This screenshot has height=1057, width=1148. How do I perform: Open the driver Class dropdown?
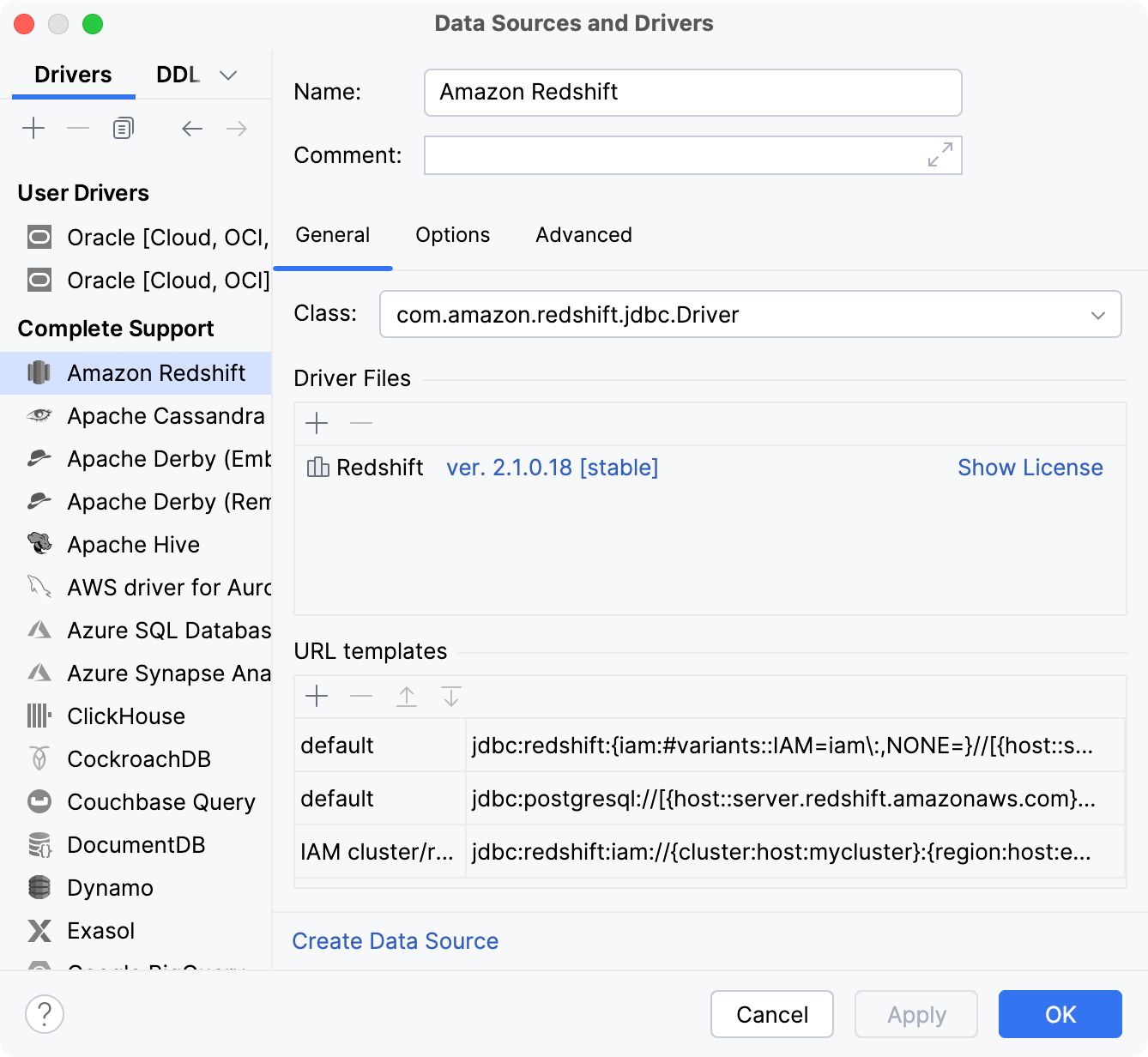pyautogui.click(x=1097, y=315)
